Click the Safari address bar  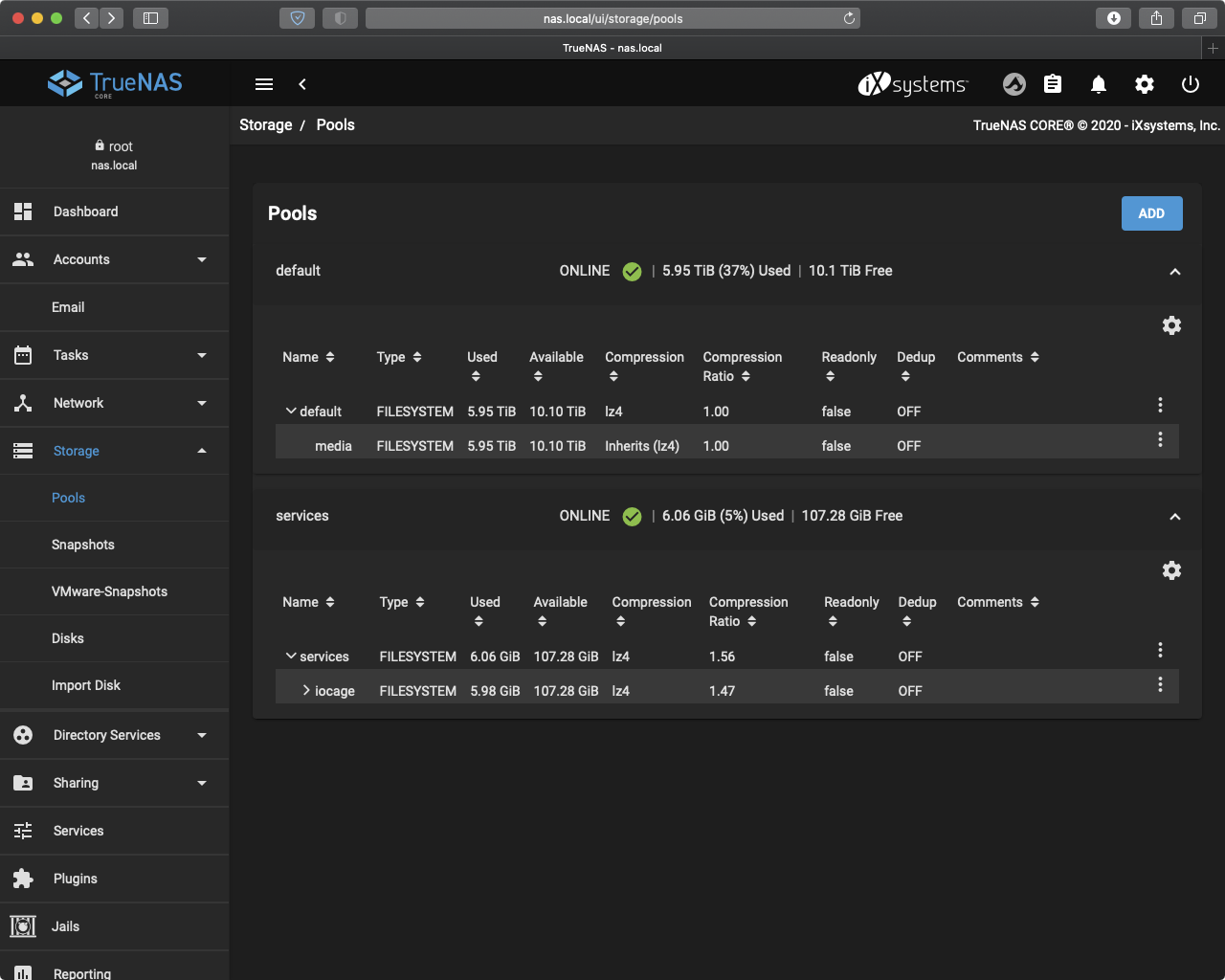(612, 18)
